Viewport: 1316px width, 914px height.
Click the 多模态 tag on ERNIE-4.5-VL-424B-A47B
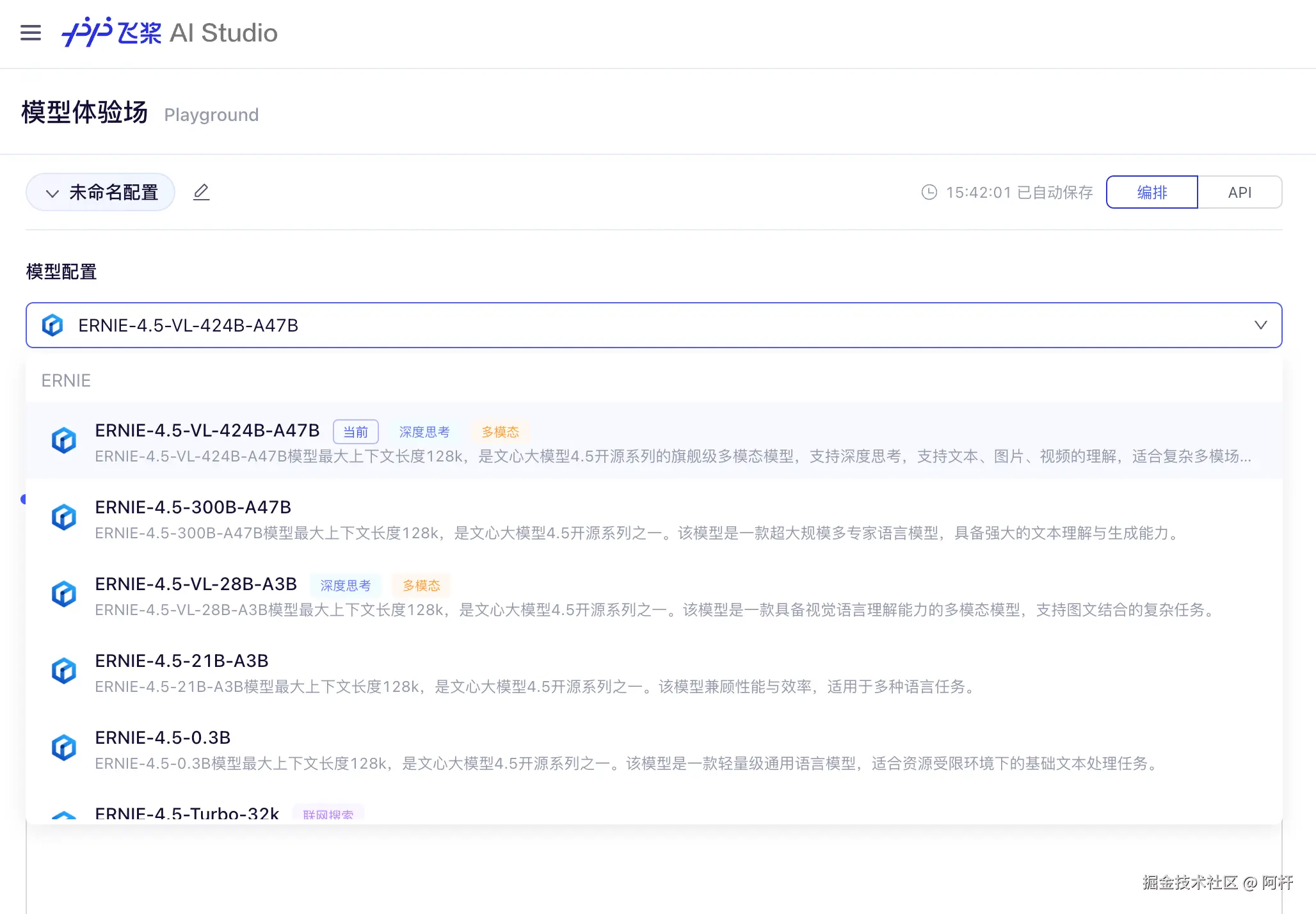[x=500, y=431]
